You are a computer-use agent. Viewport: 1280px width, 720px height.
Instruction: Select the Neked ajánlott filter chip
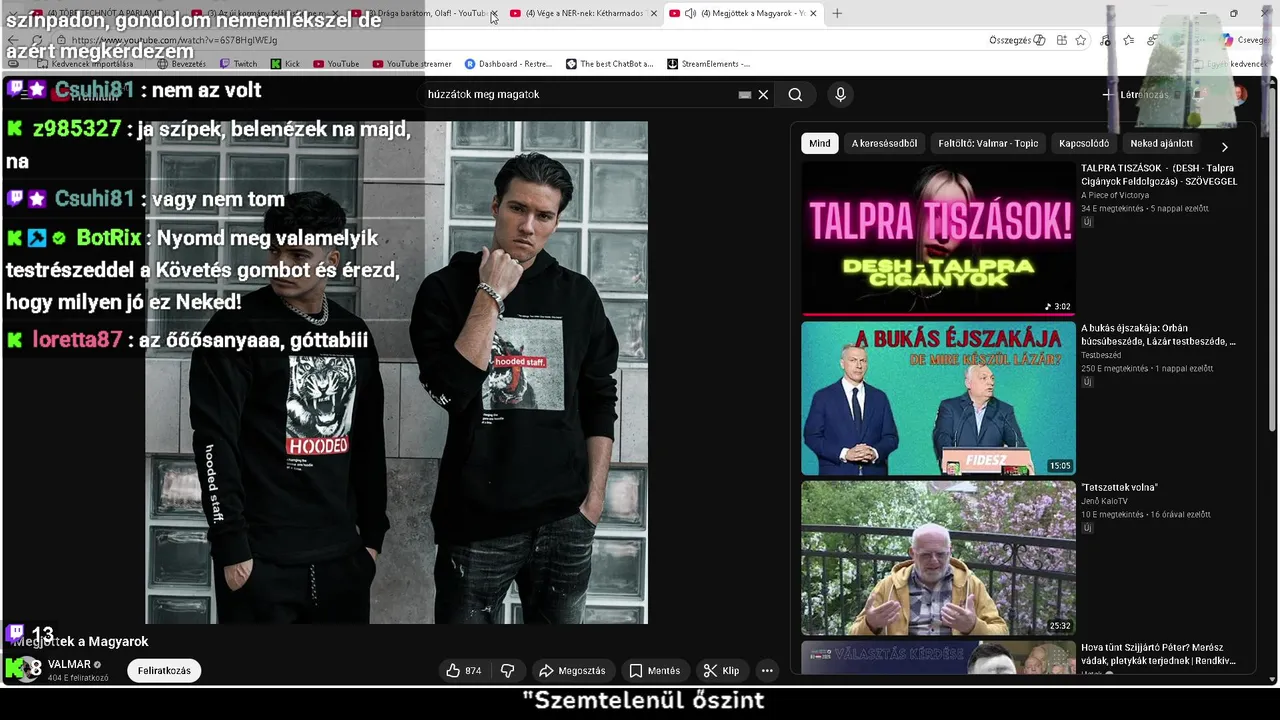click(1161, 143)
